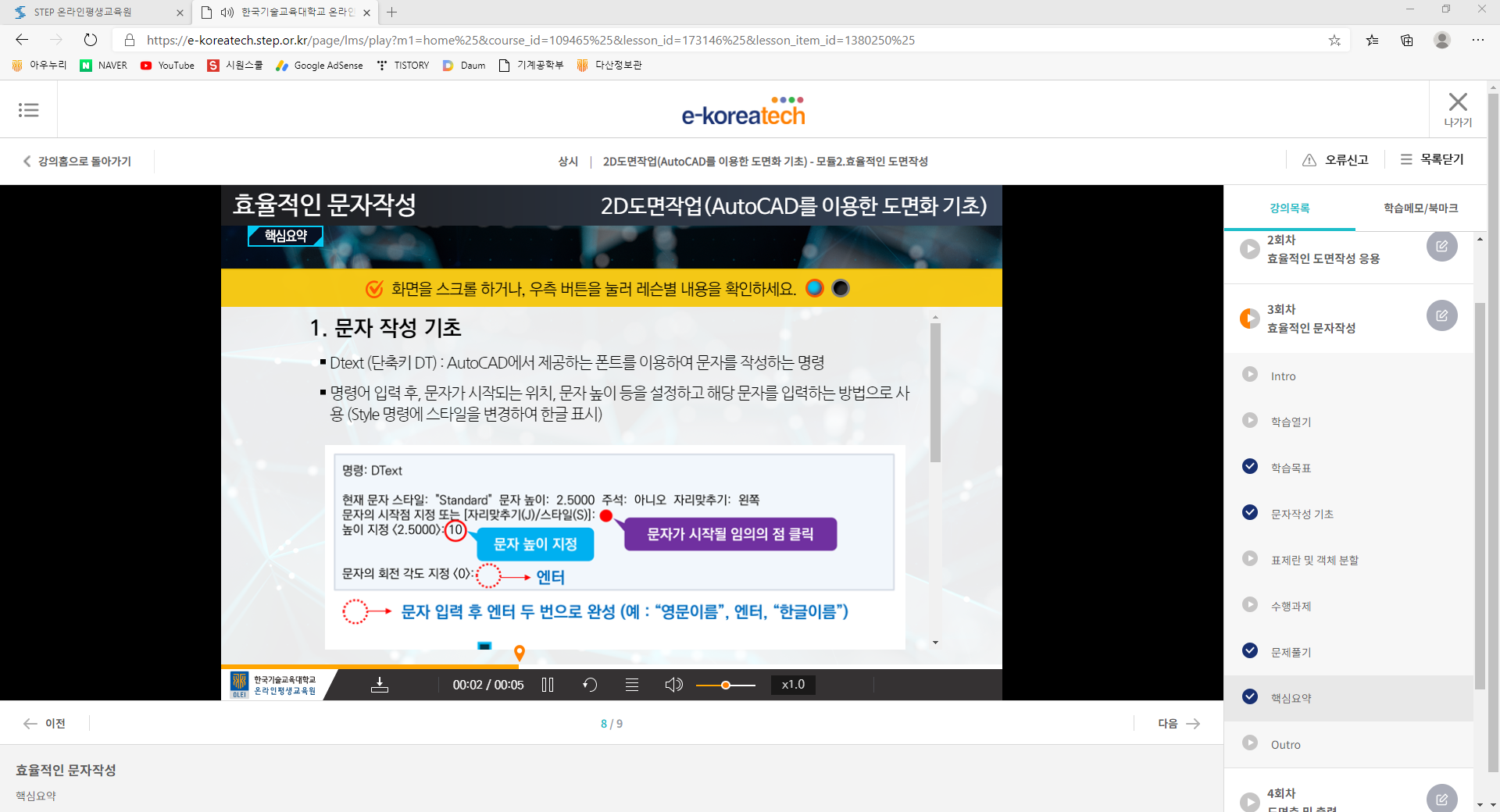Switch to the 학습메모/북마크 tab
Screen dimensions: 1500x812
click(x=1421, y=208)
